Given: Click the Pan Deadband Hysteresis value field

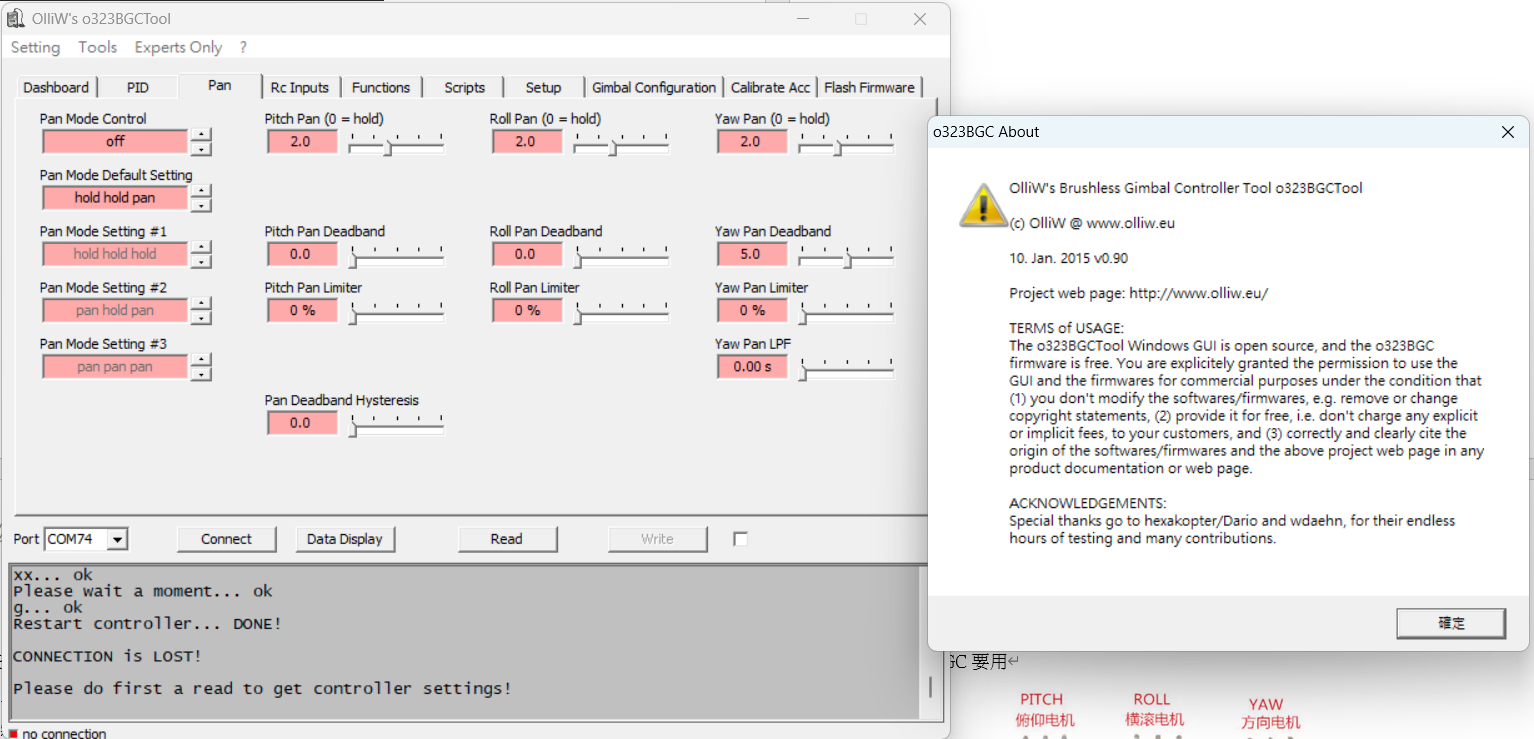Looking at the screenshot, I should [302, 423].
